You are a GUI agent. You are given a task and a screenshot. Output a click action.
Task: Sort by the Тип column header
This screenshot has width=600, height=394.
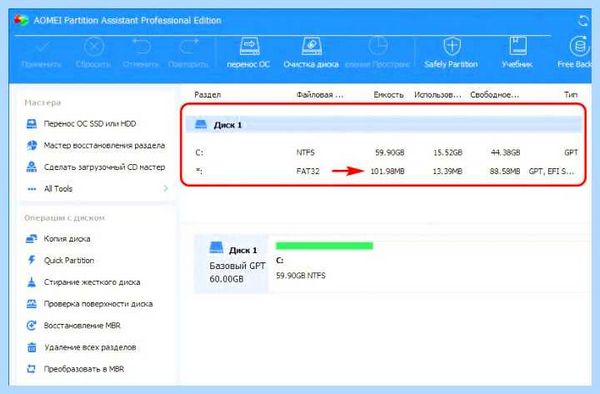571,94
